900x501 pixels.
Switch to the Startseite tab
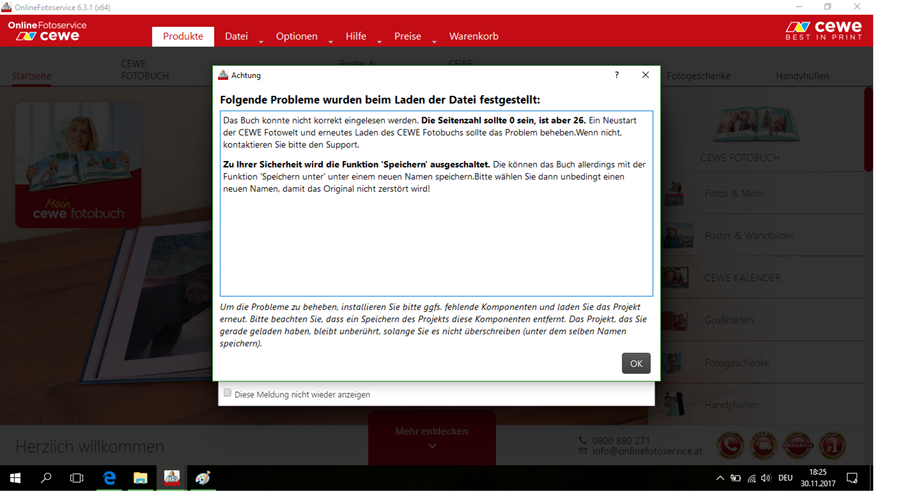click(x=32, y=76)
